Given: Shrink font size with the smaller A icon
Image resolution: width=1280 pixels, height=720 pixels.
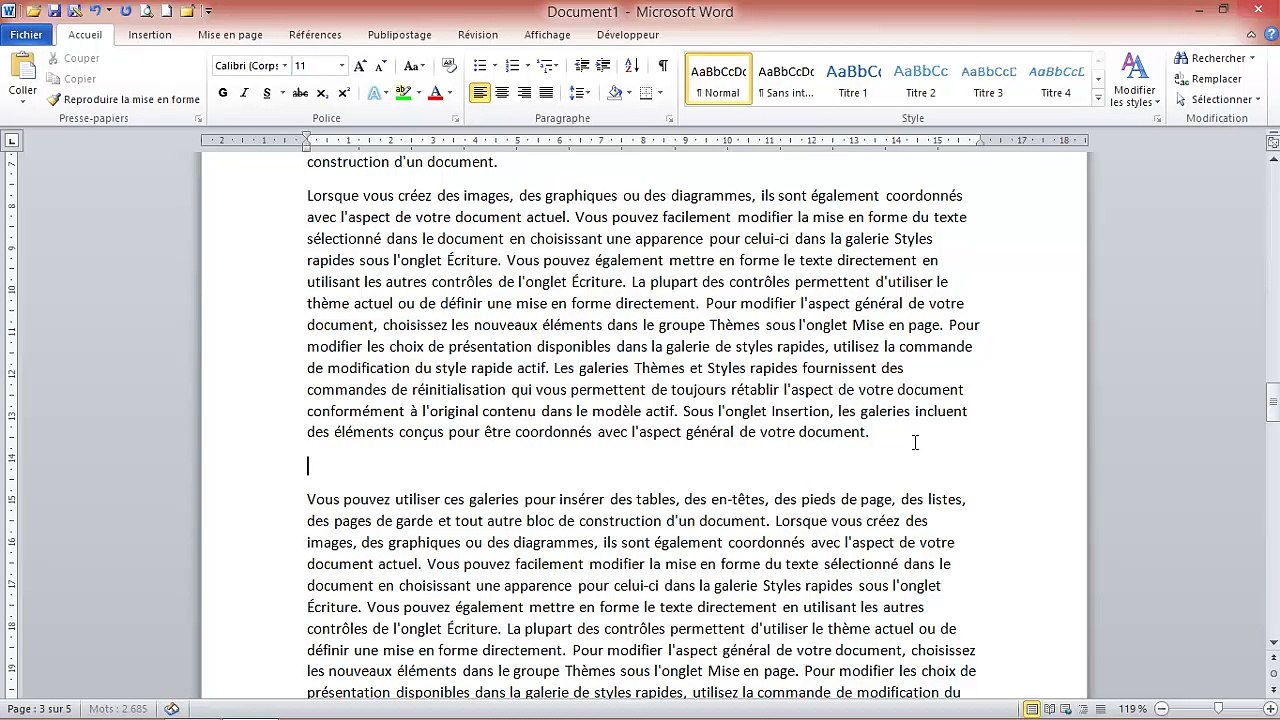Looking at the screenshot, I should (380, 66).
